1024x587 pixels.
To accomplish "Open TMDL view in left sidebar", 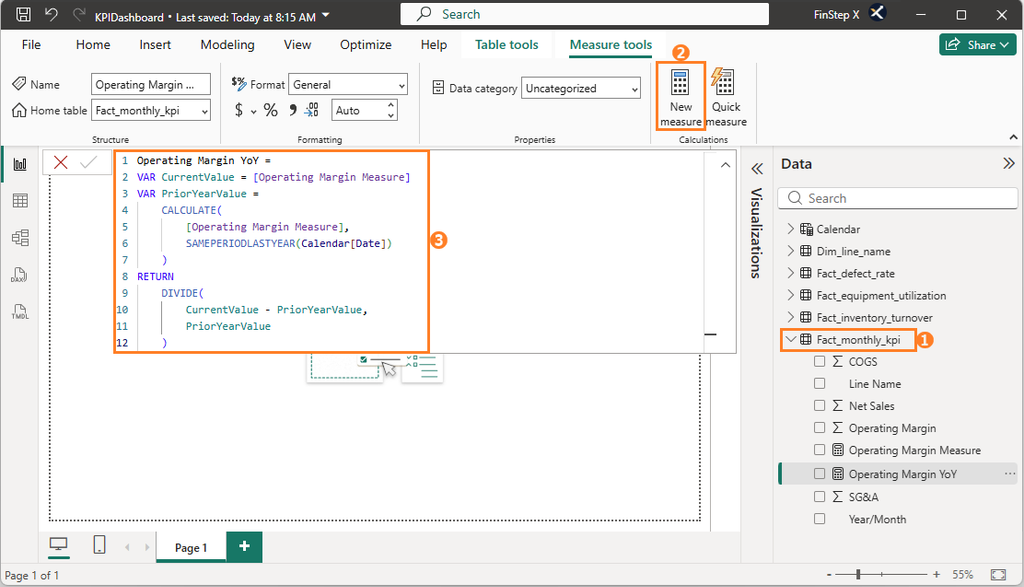I will click(20, 311).
